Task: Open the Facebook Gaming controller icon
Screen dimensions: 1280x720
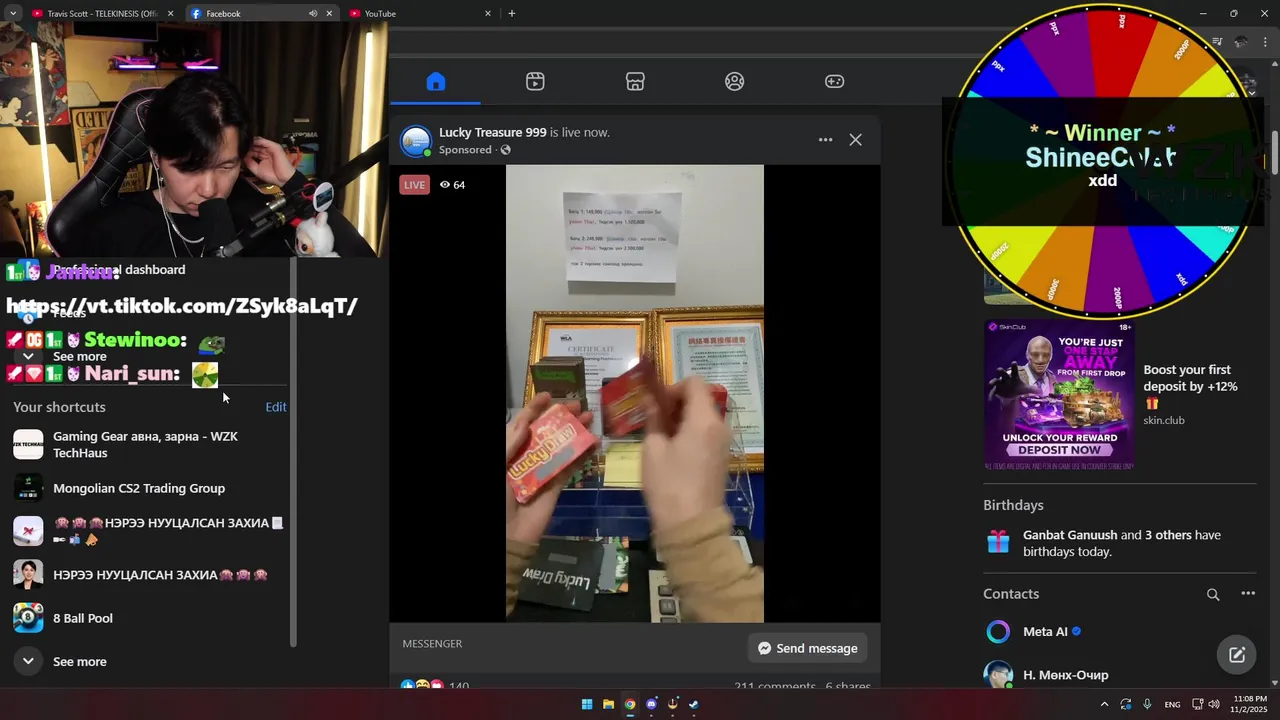Action: coord(834,82)
